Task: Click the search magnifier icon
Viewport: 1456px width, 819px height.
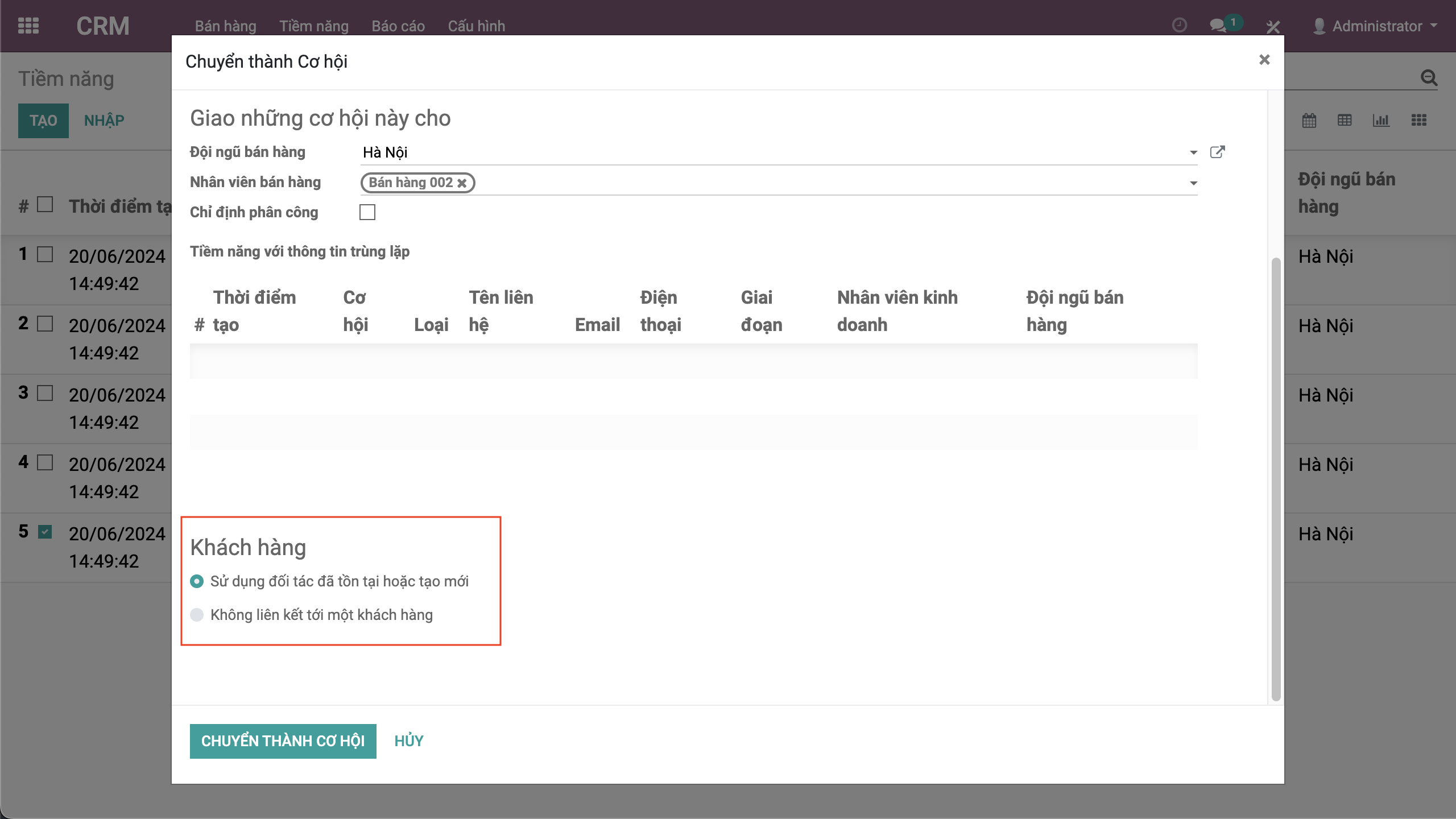Action: tap(1429, 78)
